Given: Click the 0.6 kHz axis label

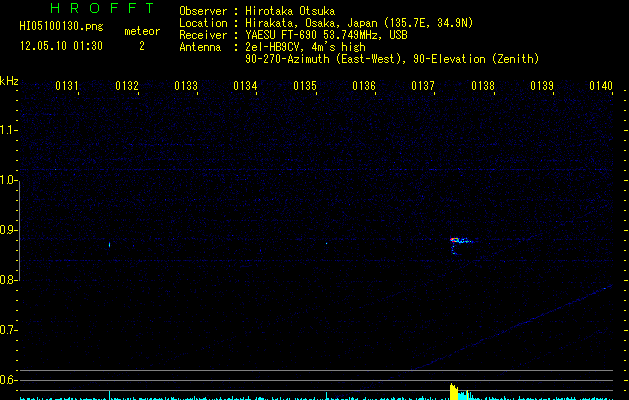Looking at the screenshot, I should tap(8, 380).
